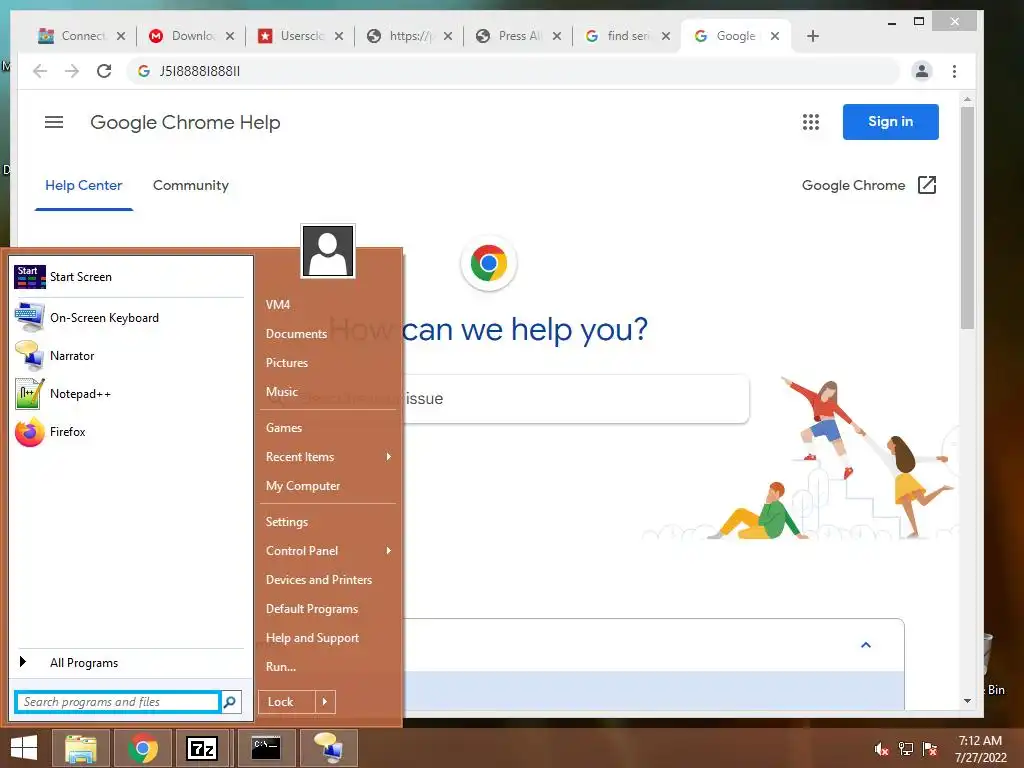Click the network tray icon
1024x768 pixels.
point(906,749)
